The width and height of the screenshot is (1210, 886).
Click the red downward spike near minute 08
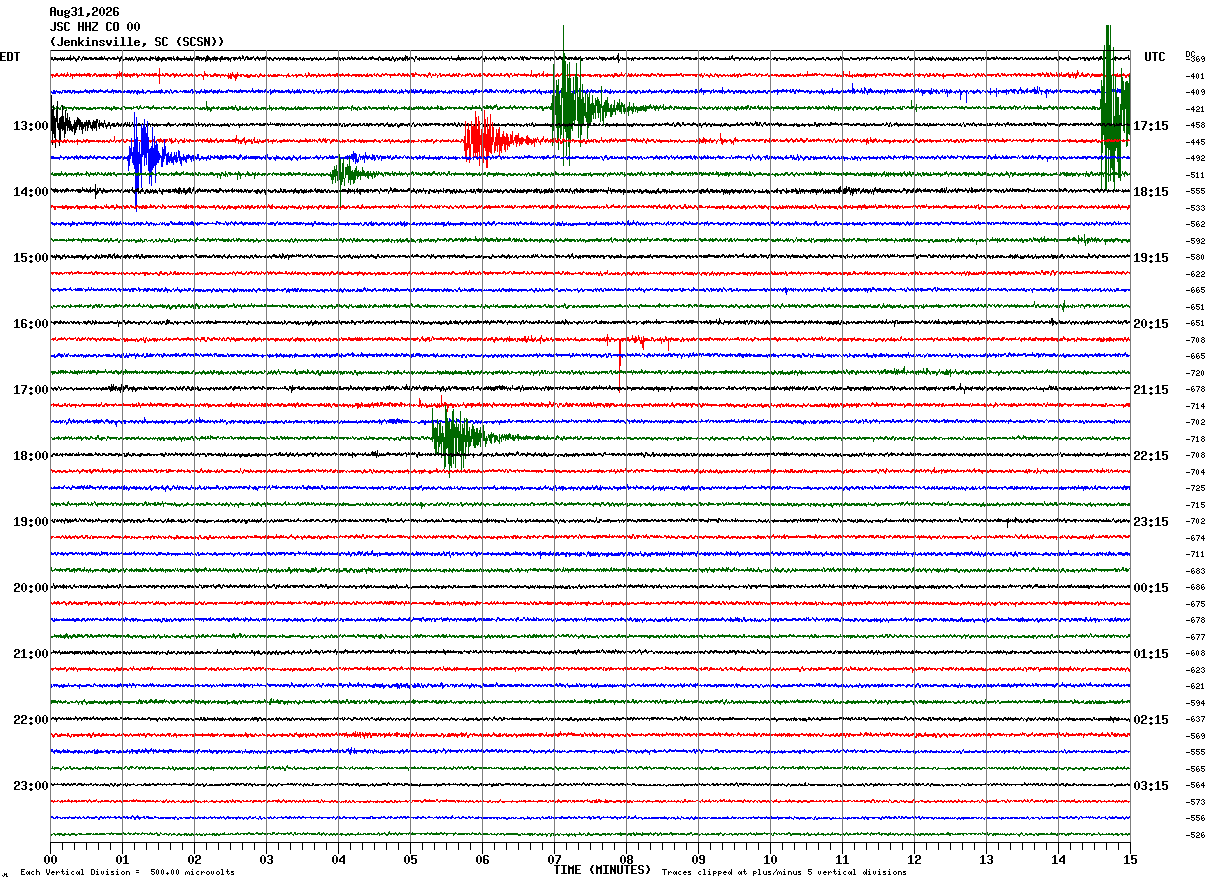click(620, 354)
